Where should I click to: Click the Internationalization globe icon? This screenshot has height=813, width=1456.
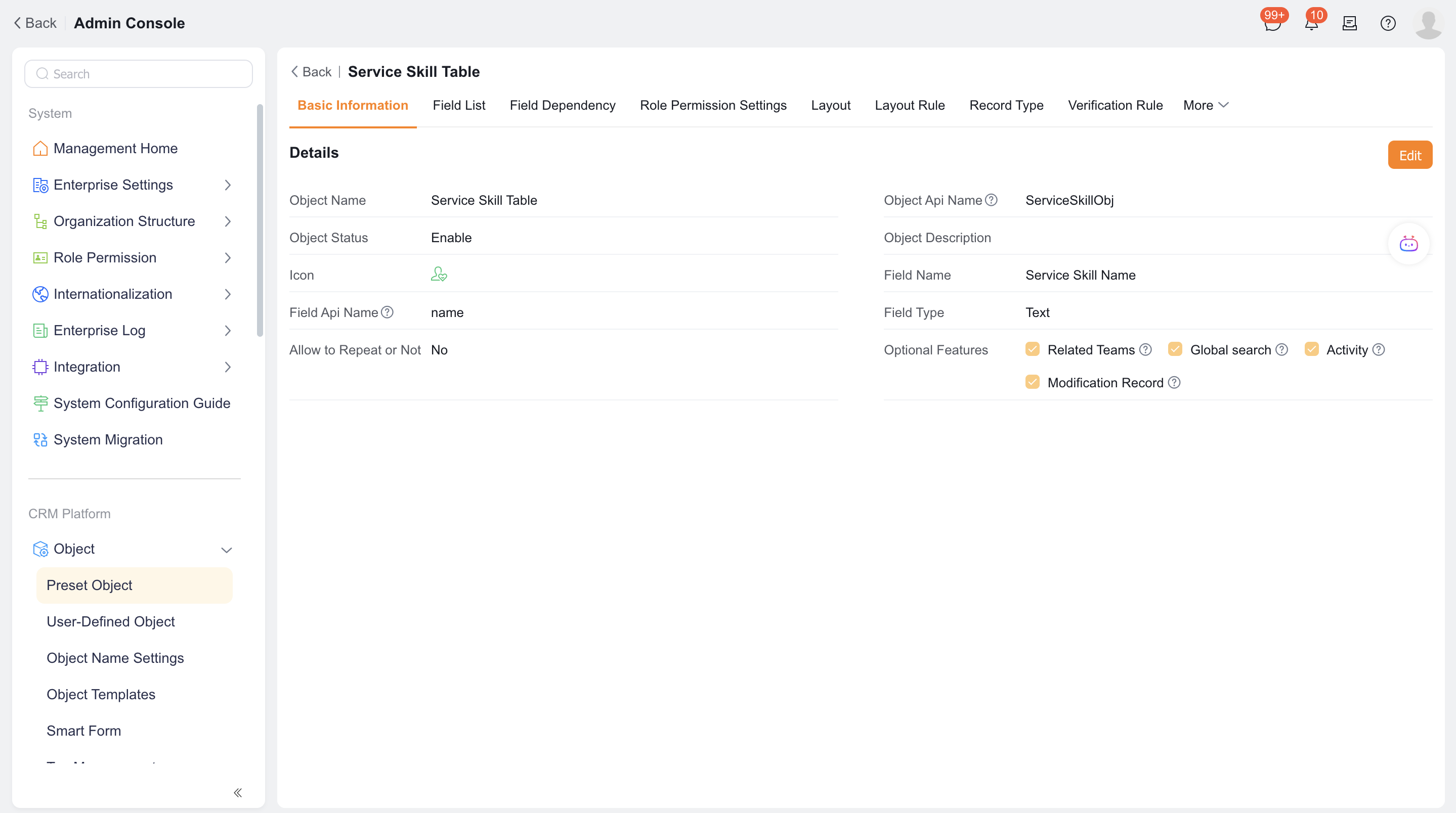40,294
